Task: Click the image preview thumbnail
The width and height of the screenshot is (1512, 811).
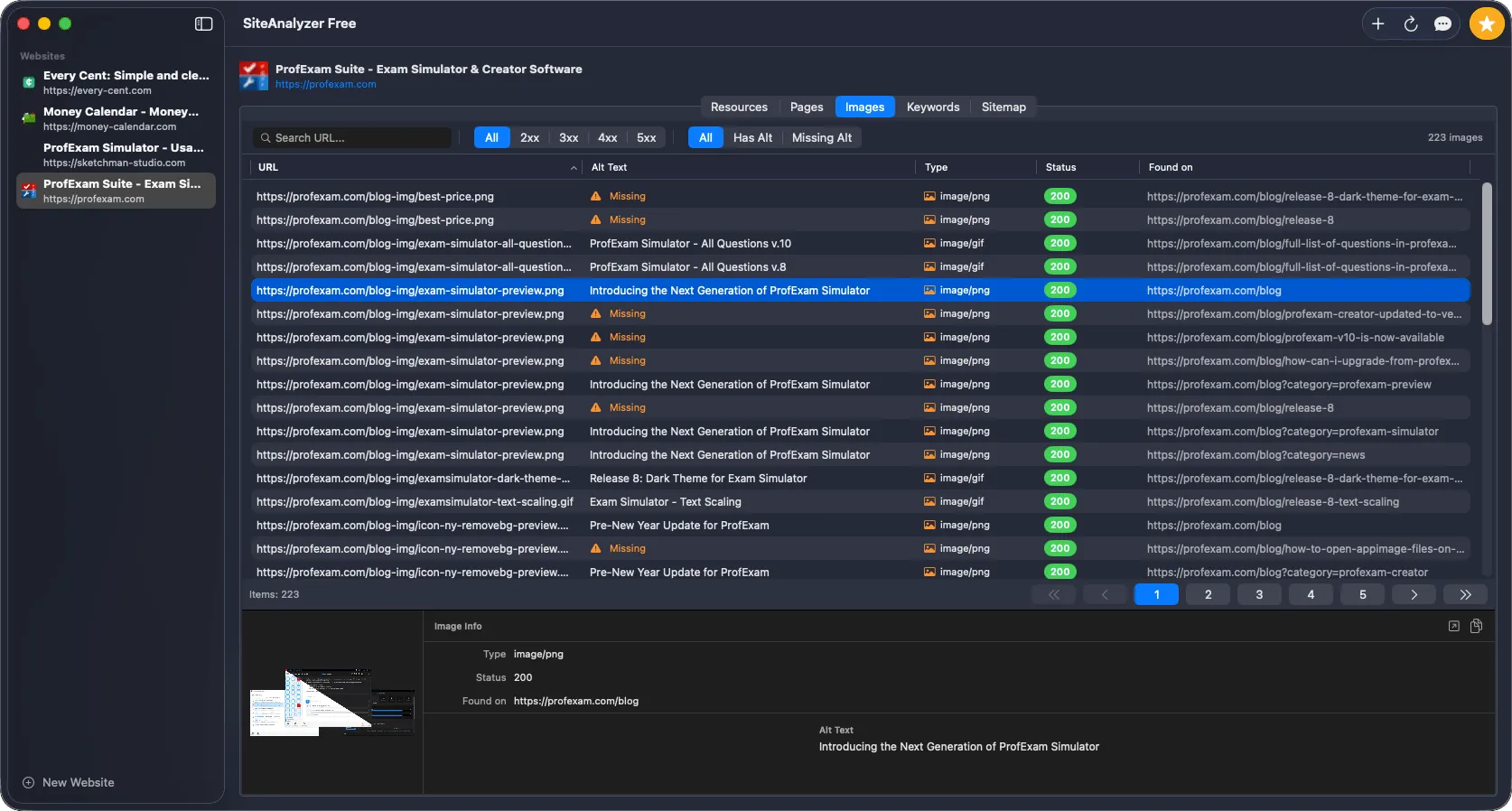Action: point(332,703)
